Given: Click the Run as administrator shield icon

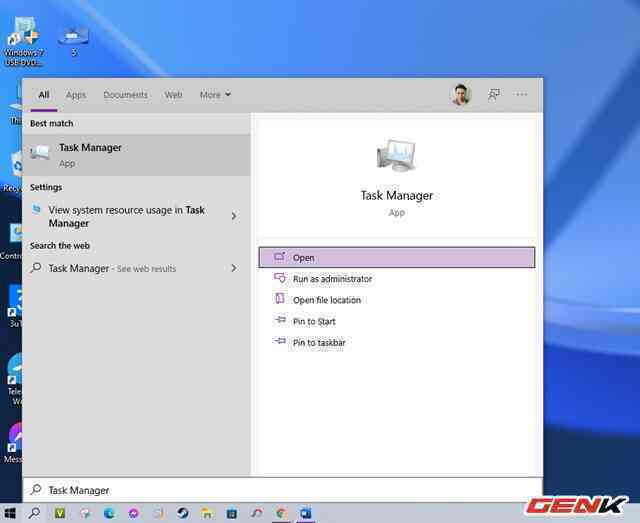Looking at the screenshot, I should tap(280, 278).
